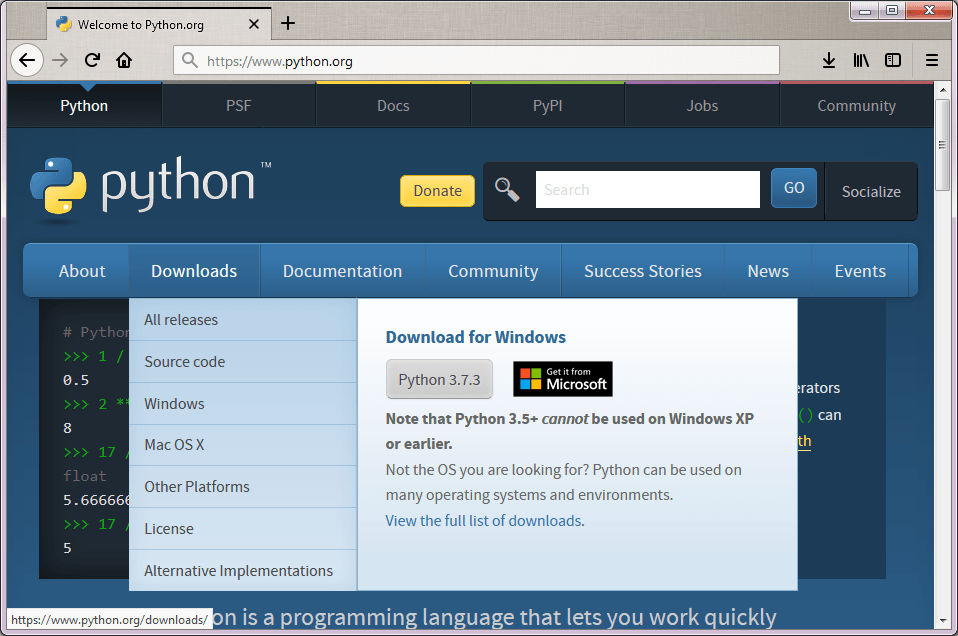Open a new tab with plus icon
The image size is (958, 636).
(x=288, y=23)
